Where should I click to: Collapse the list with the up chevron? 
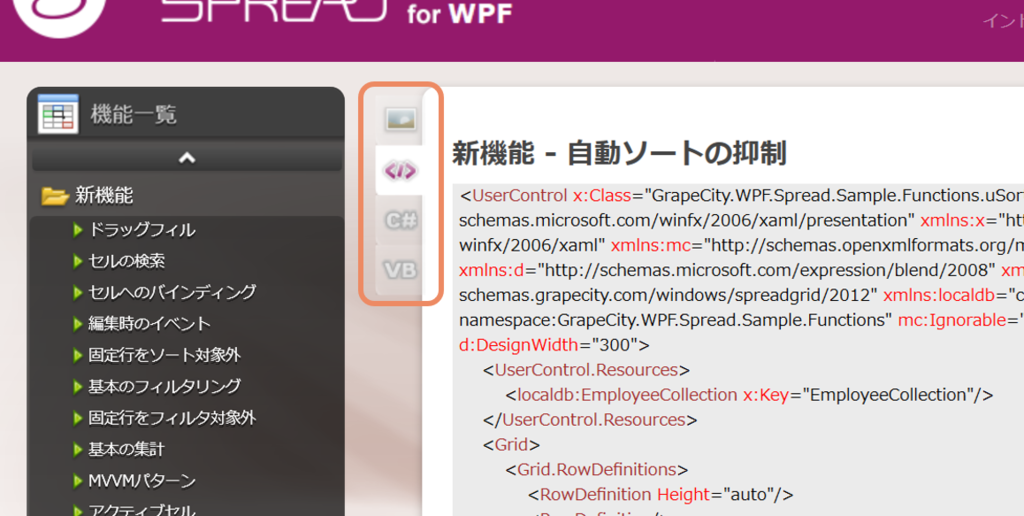(x=187, y=157)
